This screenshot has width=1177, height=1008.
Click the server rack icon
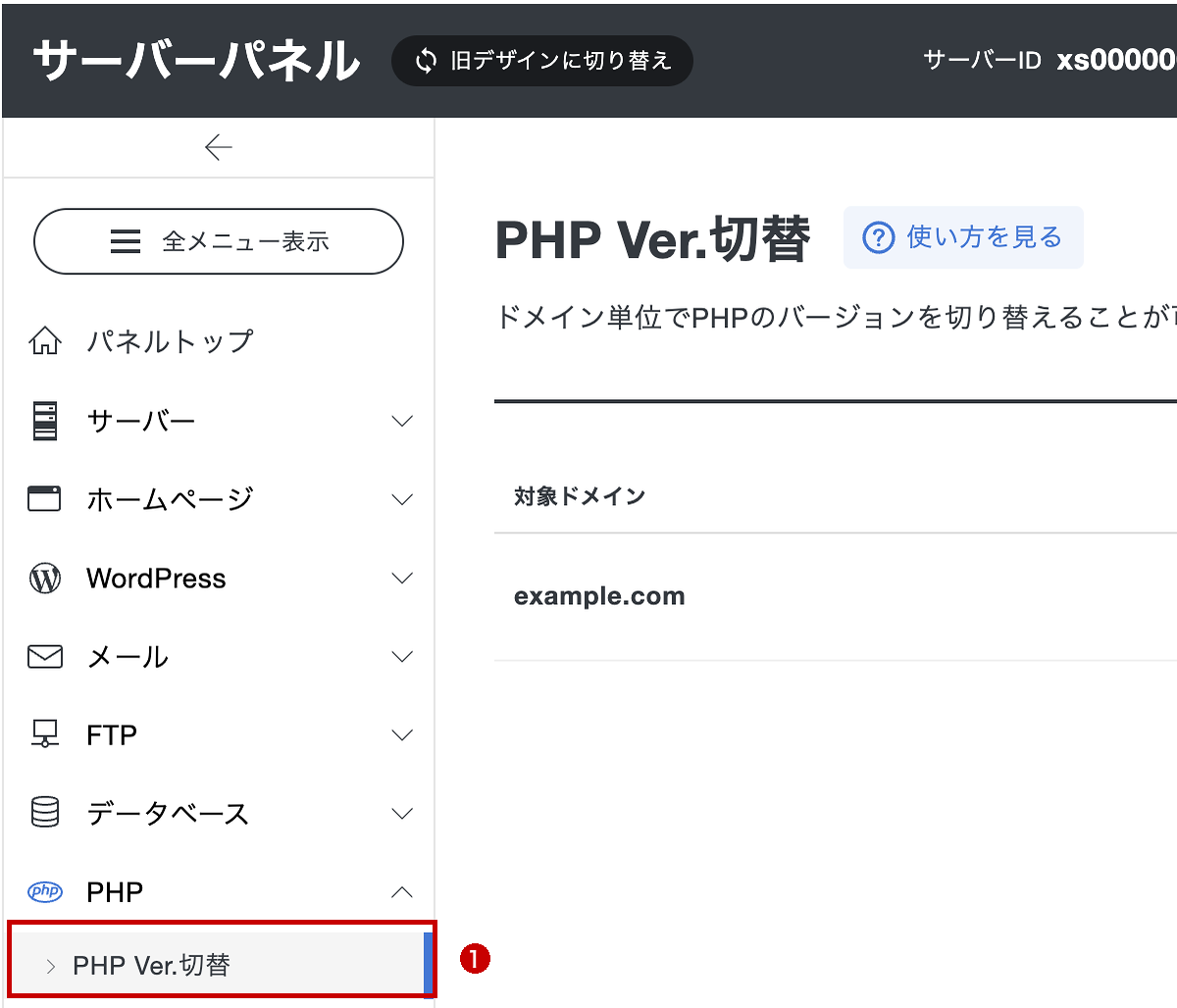(x=45, y=421)
